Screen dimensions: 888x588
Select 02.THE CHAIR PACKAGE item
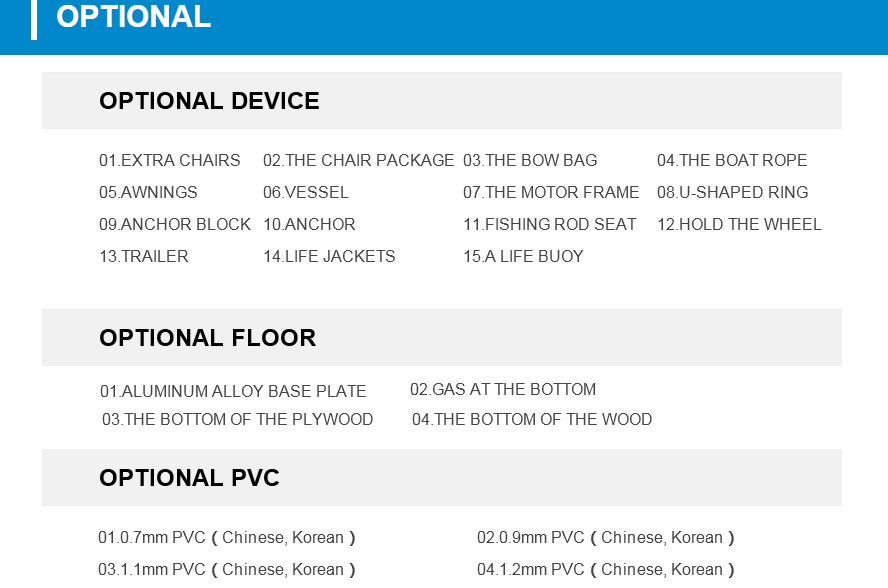click(x=358, y=160)
